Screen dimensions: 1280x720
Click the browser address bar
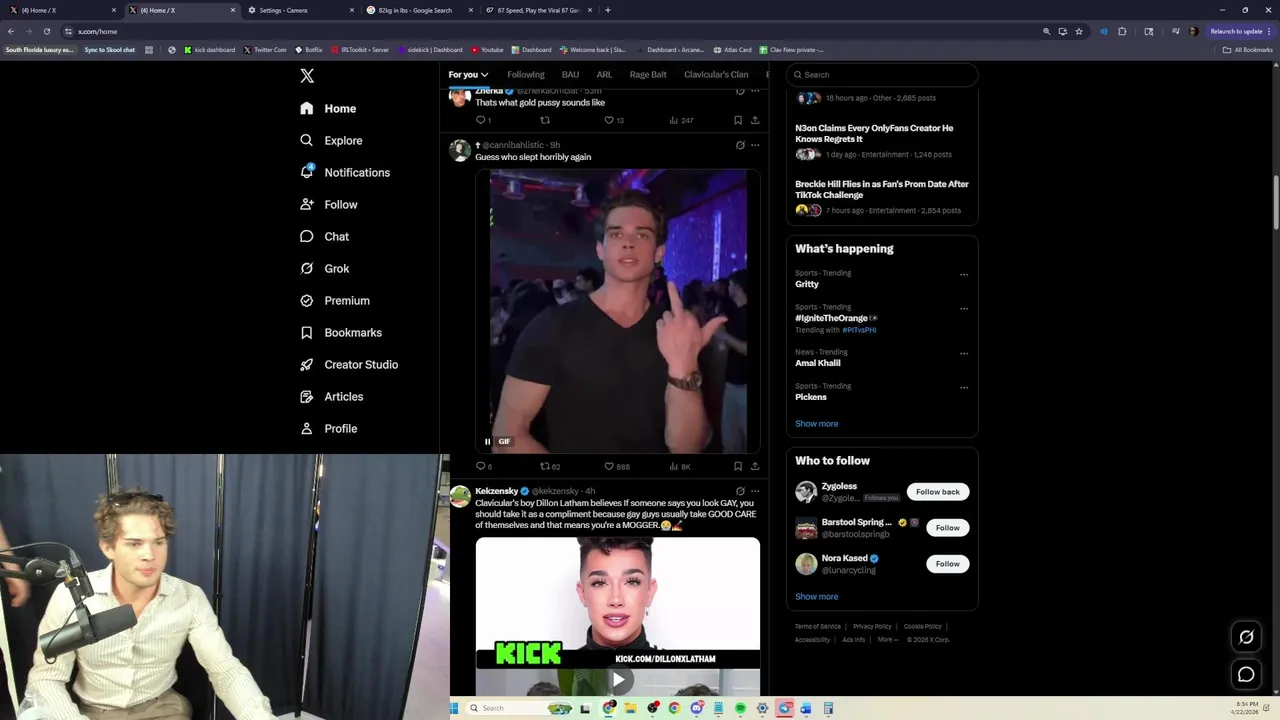(550, 31)
